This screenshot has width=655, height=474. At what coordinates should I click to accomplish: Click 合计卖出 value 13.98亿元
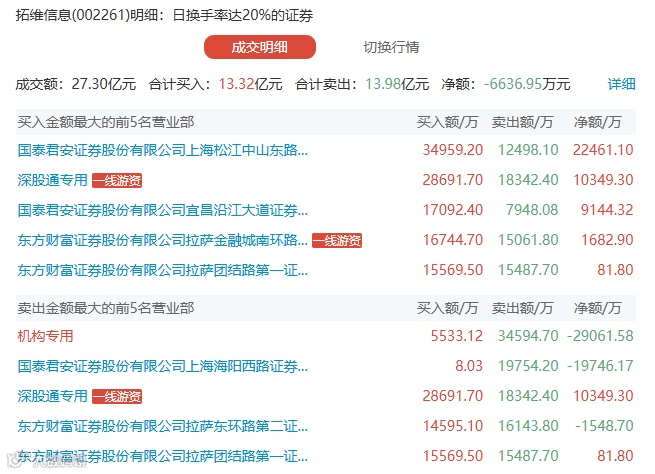click(x=397, y=84)
